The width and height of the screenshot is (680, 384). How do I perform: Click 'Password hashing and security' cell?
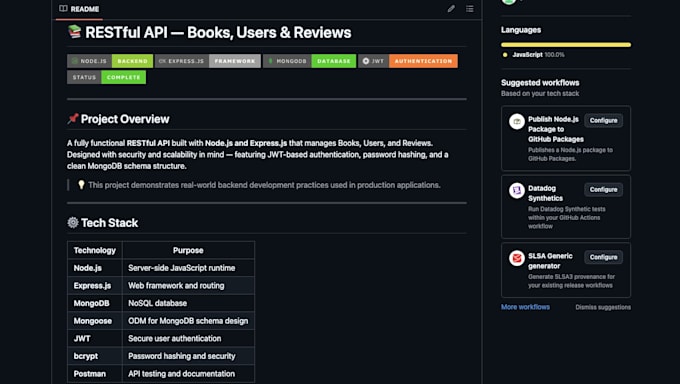pos(188,356)
